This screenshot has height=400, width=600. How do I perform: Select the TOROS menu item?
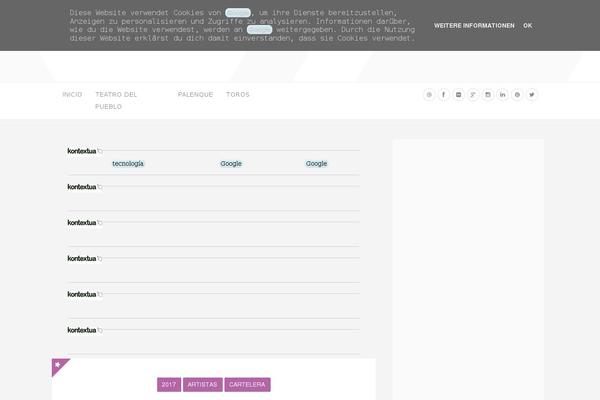238,95
